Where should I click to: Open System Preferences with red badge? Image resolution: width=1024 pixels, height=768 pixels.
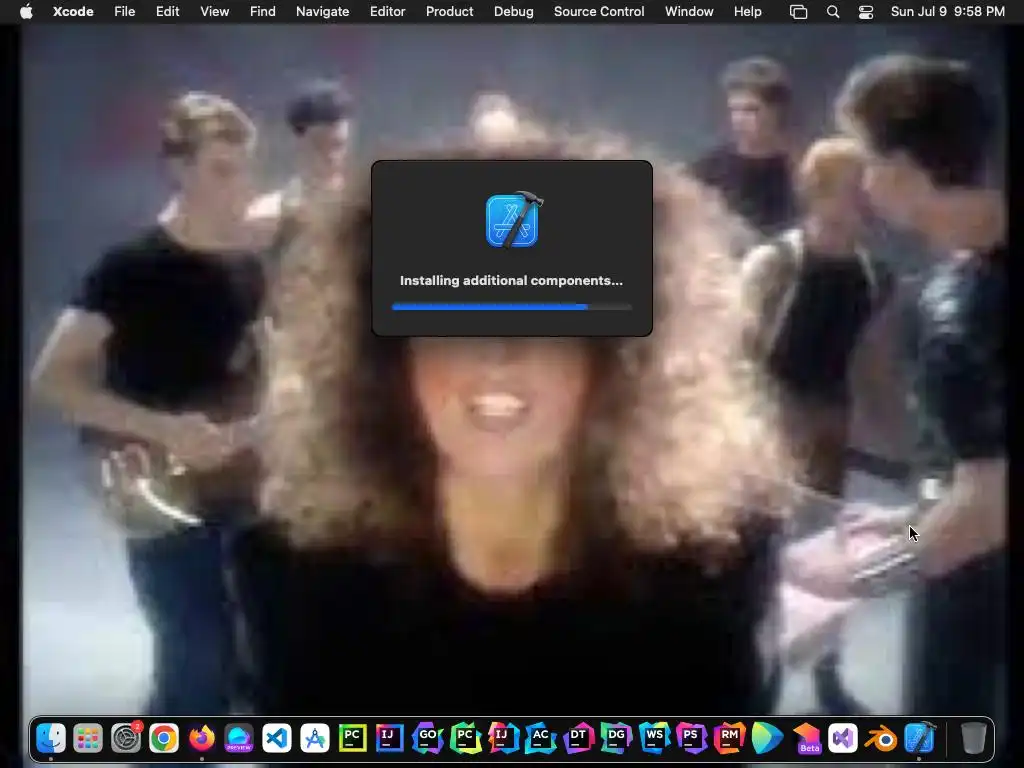click(x=125, y=739)
